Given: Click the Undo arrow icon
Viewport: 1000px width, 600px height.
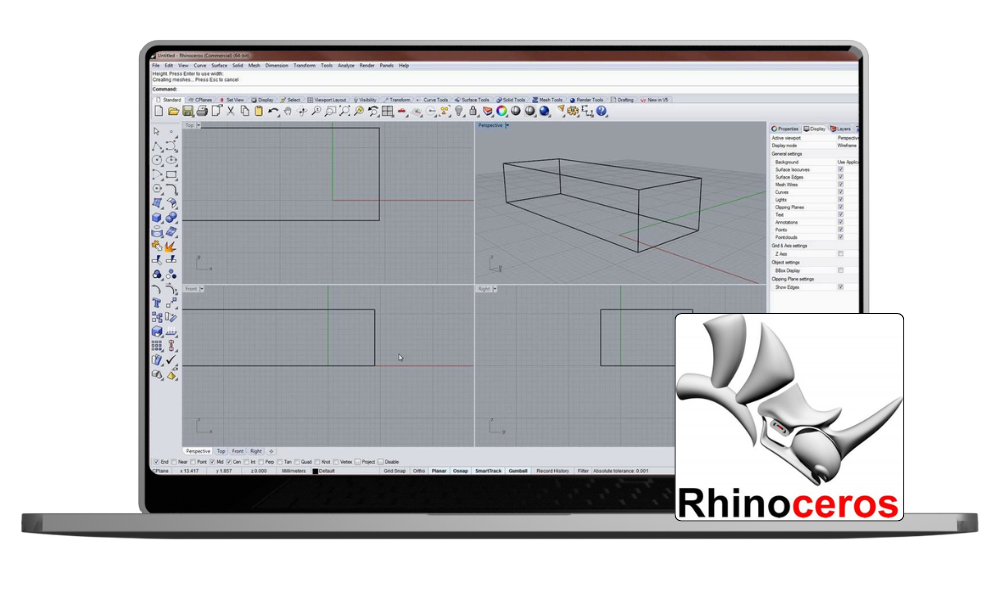Looking at the screenshot, I should (272, 111).
